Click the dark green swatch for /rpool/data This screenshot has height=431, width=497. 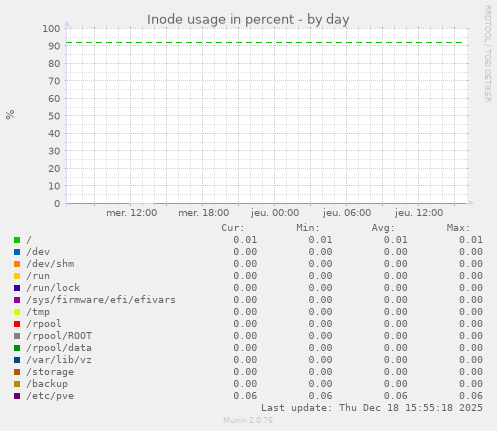tap(17, 348)
